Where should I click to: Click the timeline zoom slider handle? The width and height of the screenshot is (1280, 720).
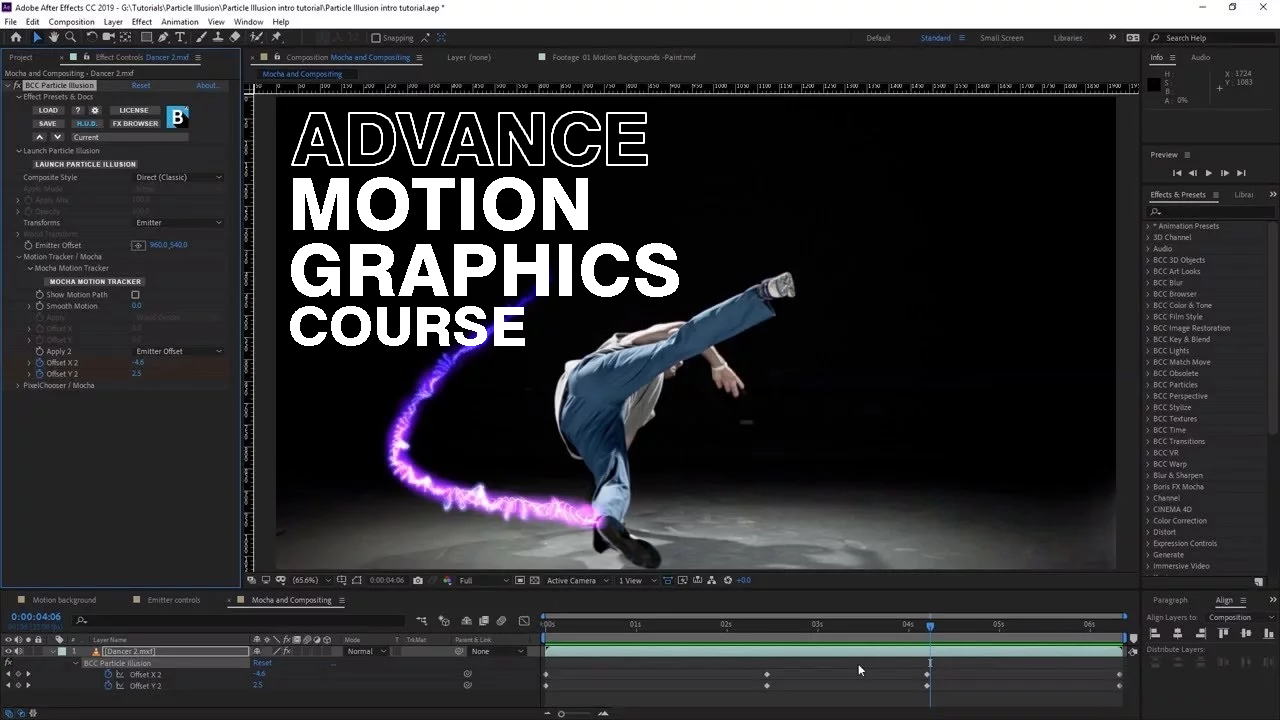point(561,713)
